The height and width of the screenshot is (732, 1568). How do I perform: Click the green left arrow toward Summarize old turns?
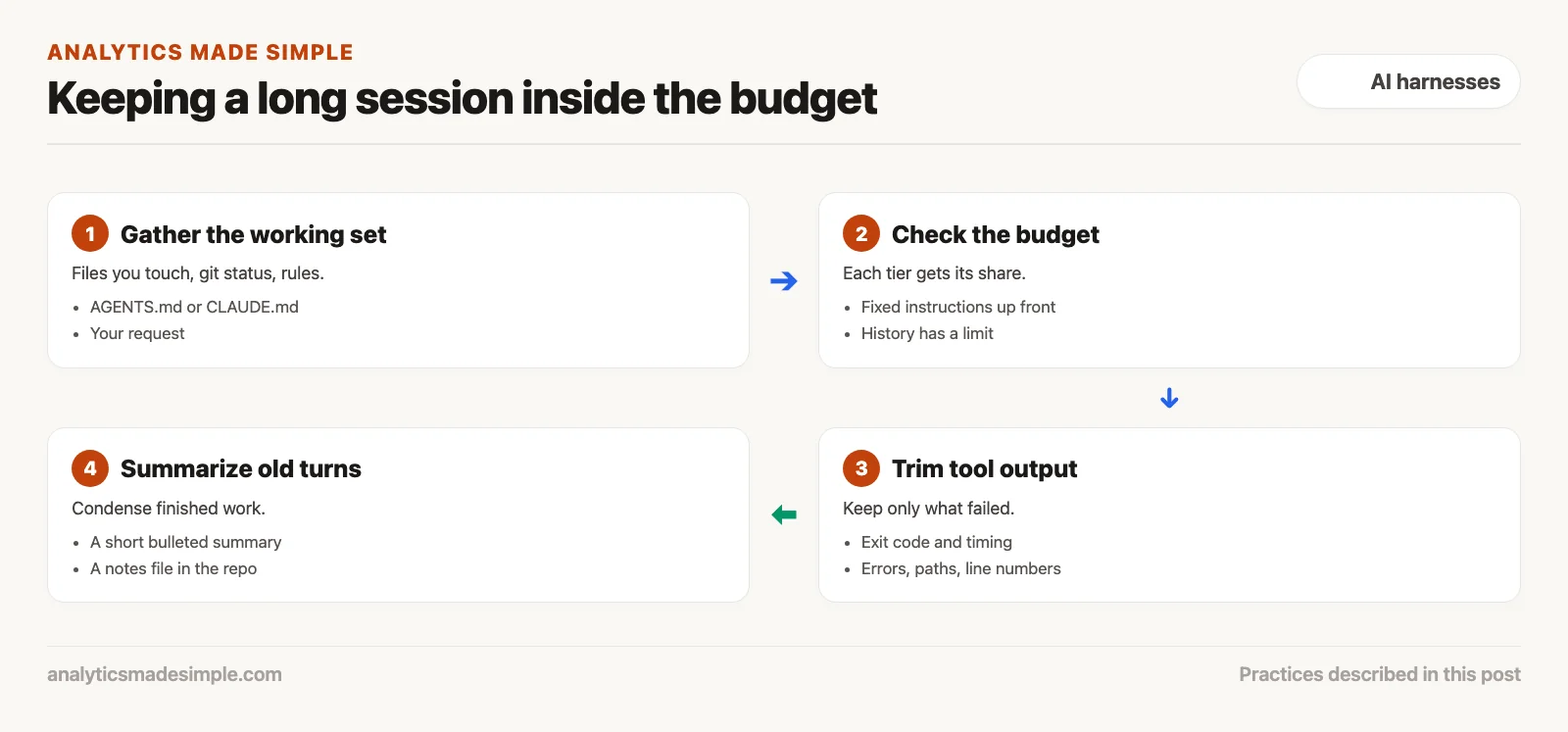coord(784,514)
